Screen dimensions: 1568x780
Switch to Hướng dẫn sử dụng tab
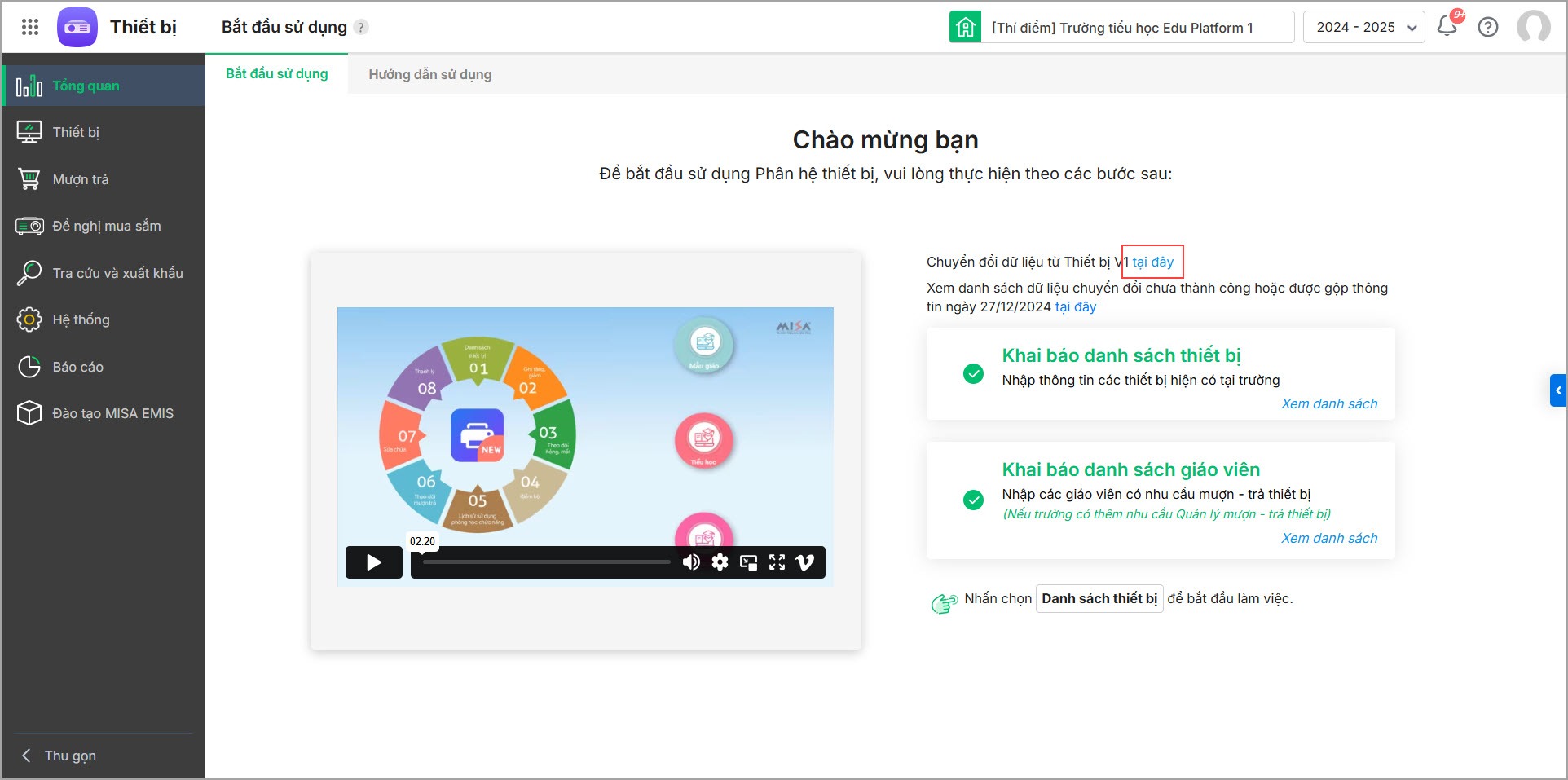(x=430, y=74)
